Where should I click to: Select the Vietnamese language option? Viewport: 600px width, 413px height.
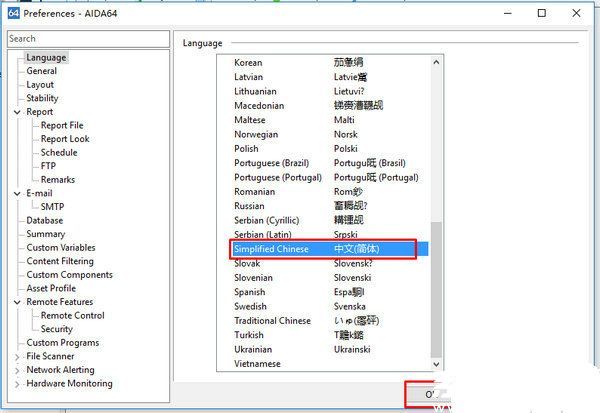258,364
